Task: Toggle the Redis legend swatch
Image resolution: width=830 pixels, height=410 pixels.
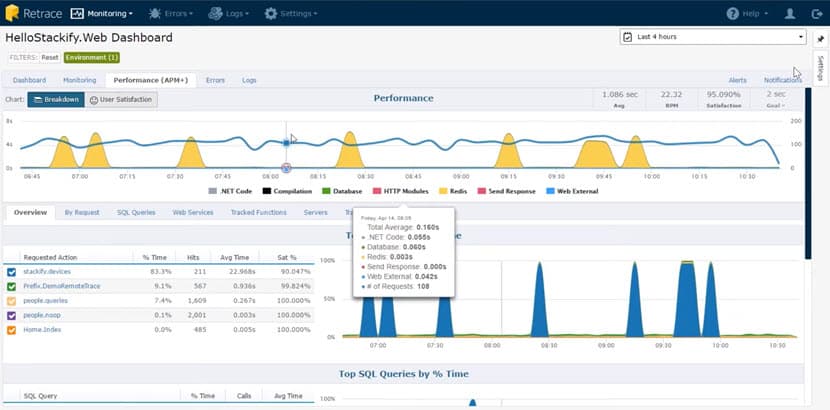Action: click(x=444, y=192)
